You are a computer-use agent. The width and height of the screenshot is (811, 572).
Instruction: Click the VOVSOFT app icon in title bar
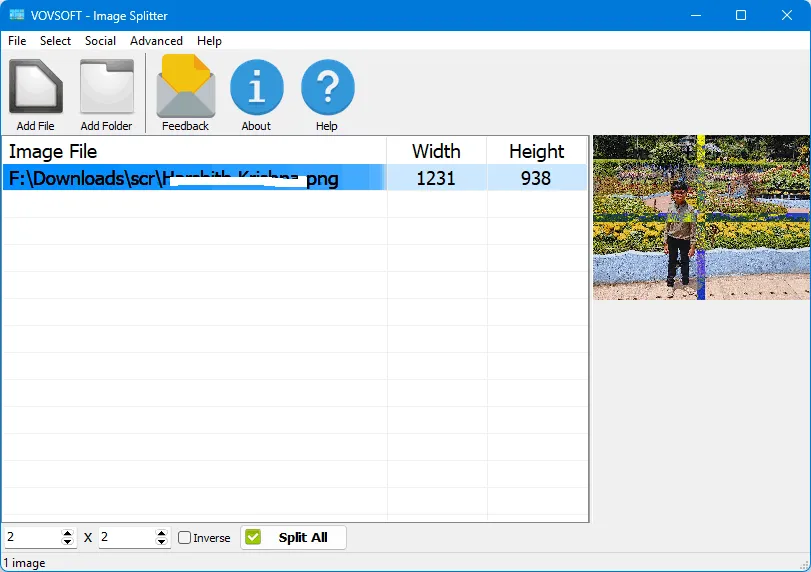[x=17, y=15]
